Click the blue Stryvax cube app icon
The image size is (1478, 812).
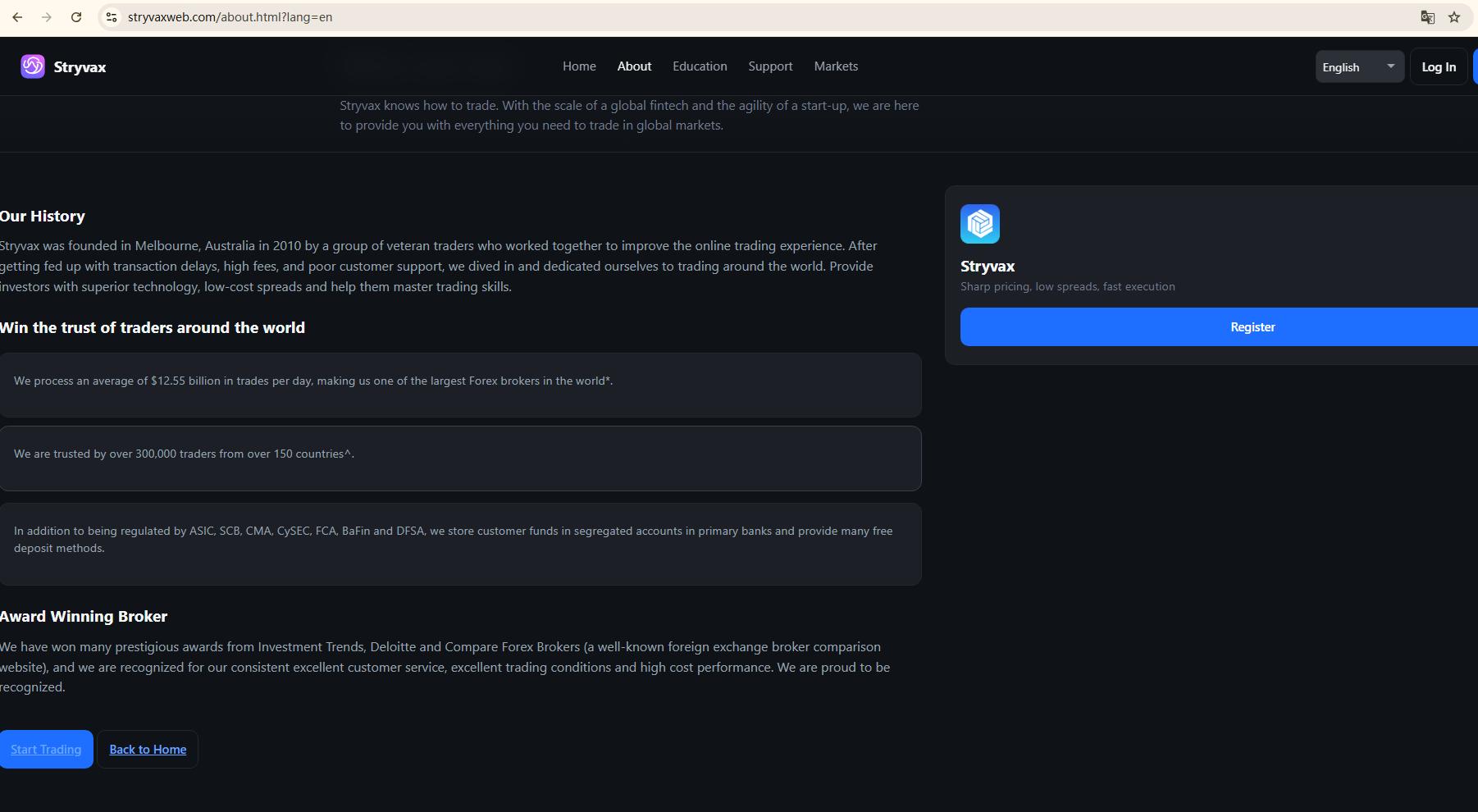coord(980,224)
